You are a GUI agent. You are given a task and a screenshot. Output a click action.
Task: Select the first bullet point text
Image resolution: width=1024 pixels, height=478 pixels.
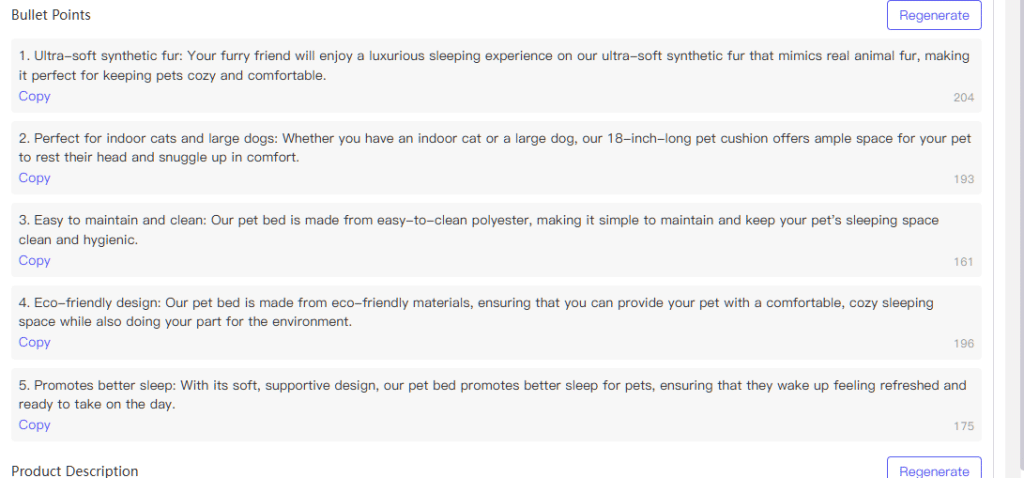(494, 65)
